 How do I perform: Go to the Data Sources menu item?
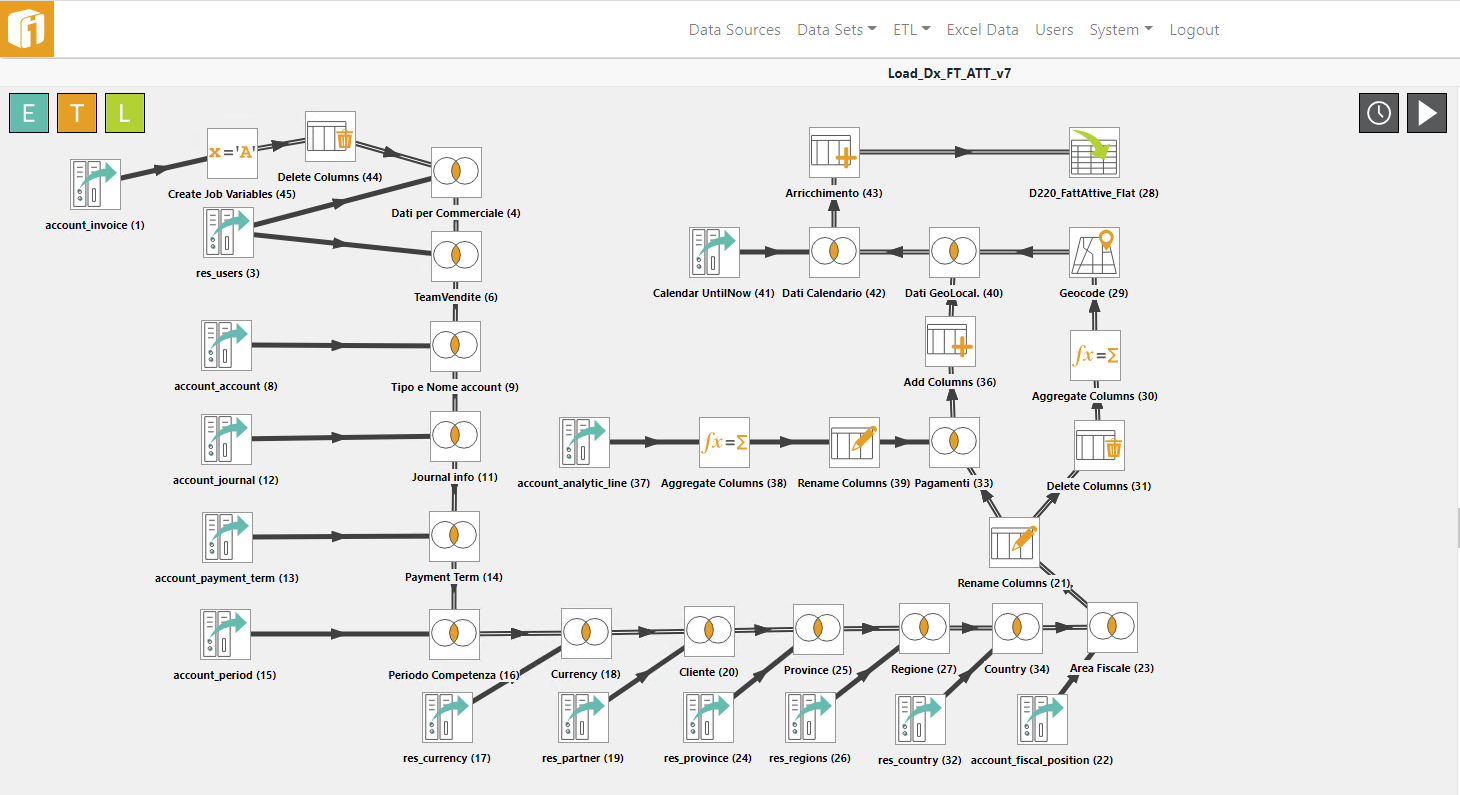pos(734,29)
